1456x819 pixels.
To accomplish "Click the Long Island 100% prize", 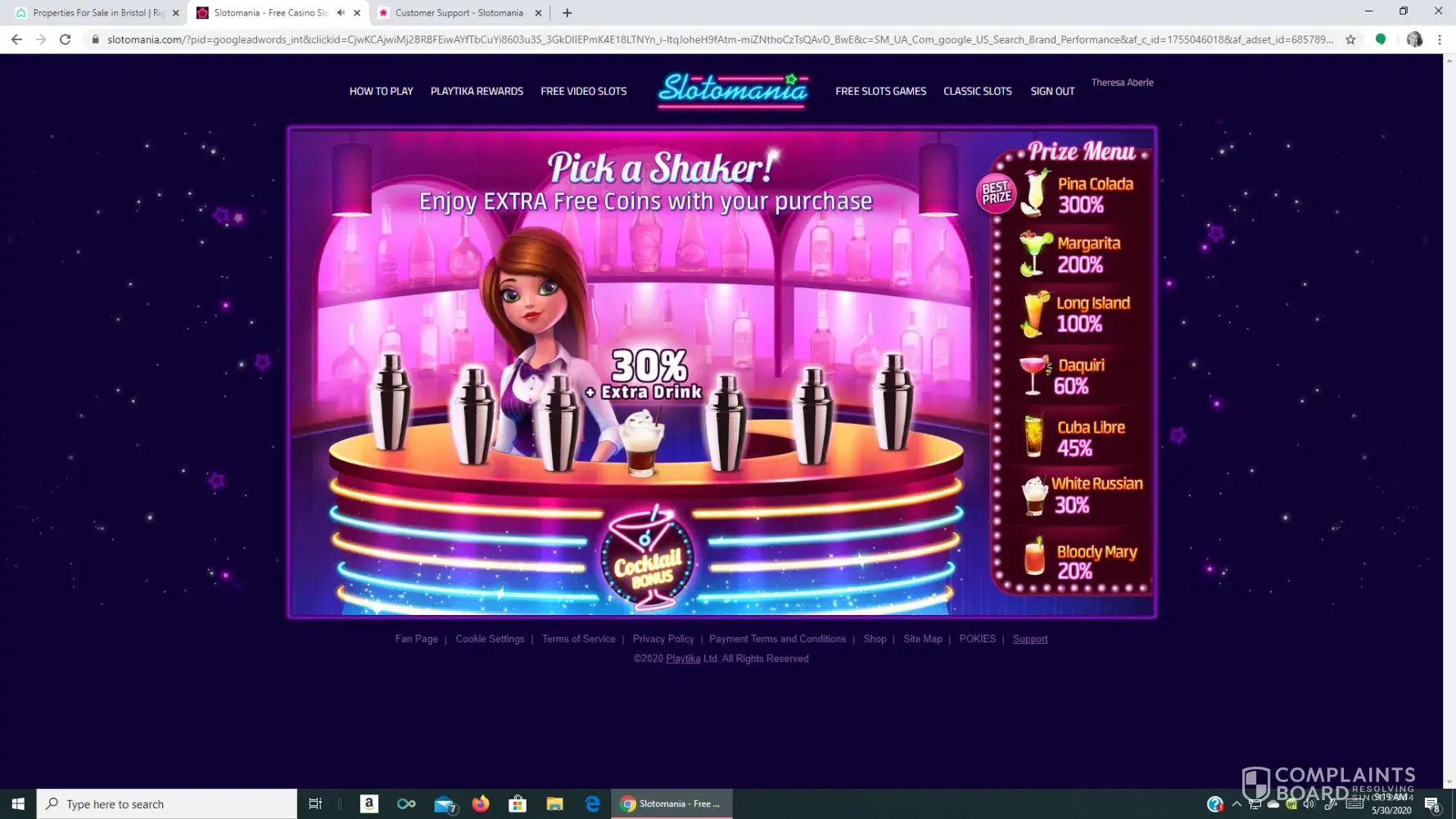I will (1076, 314).
